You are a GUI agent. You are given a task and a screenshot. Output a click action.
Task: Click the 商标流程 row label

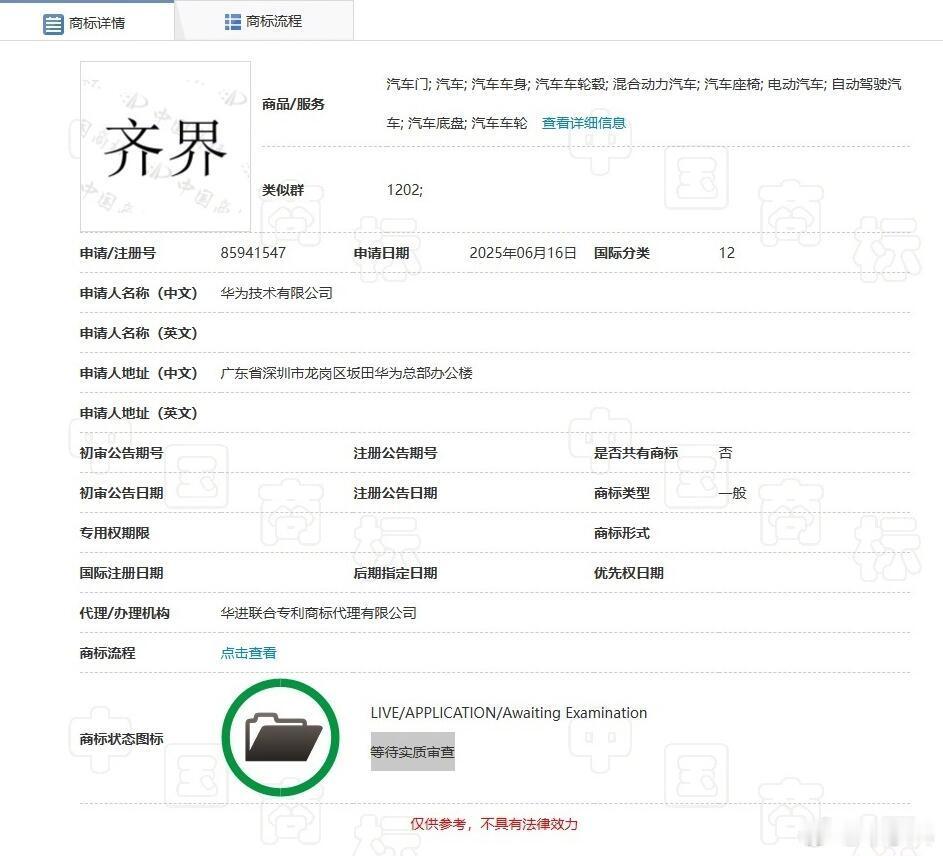point(108,653)
